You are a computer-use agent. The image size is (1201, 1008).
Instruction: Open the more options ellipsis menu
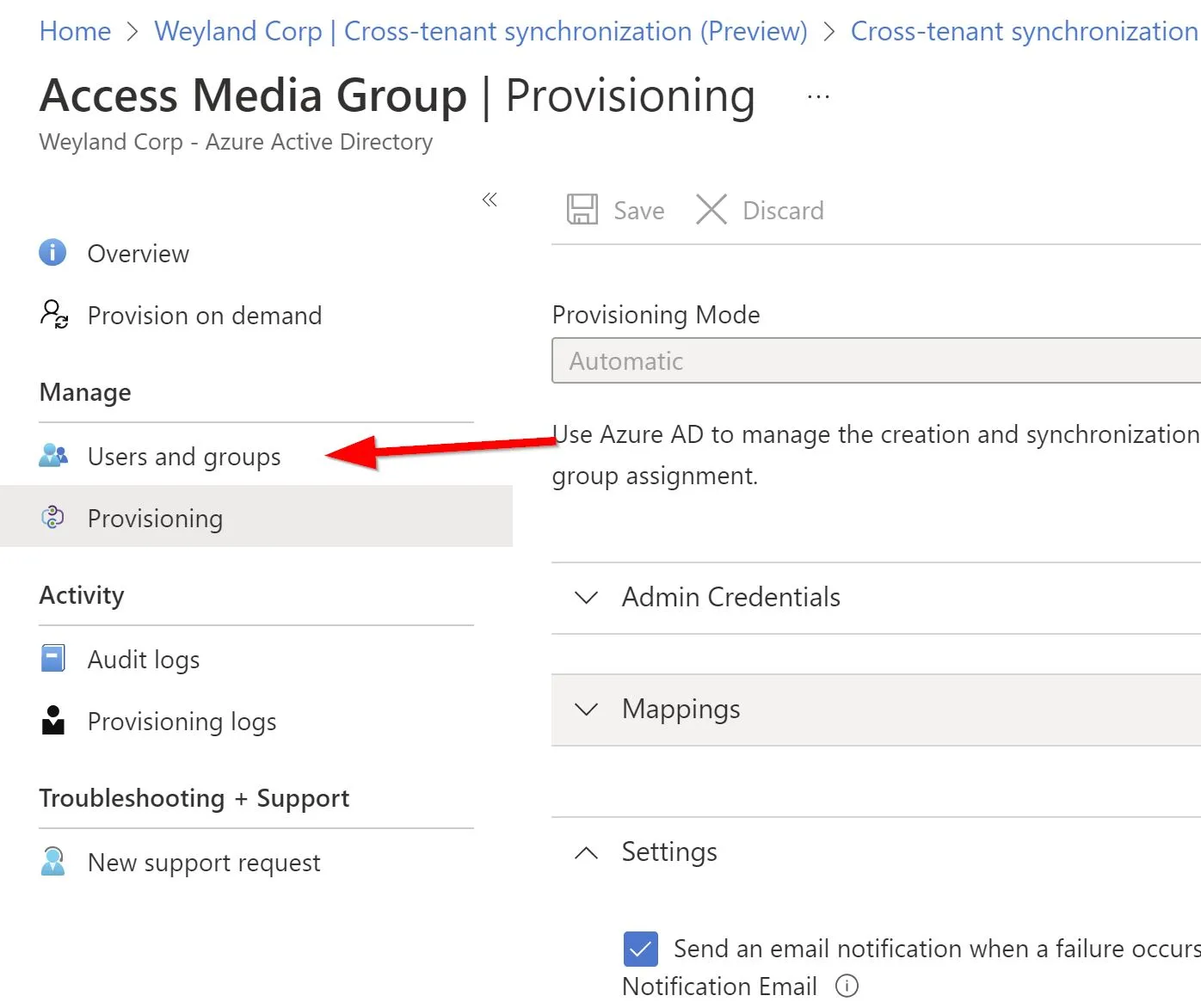pos(818,97)
